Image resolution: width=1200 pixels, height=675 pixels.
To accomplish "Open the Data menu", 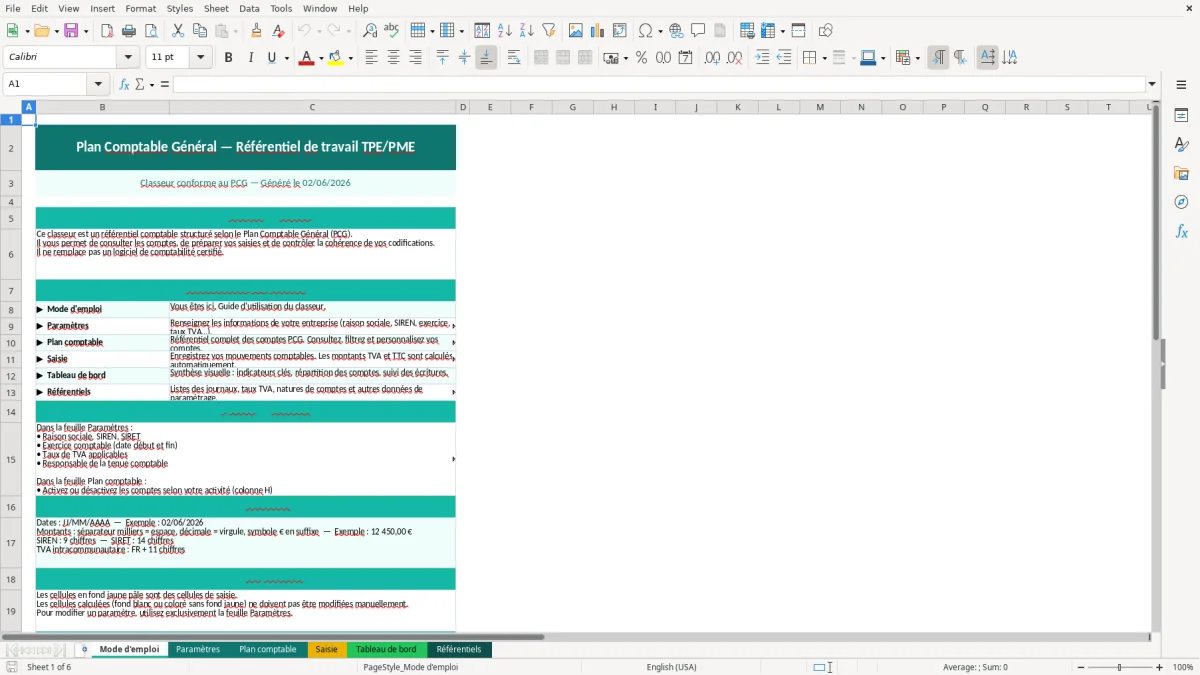I will tap(249, 8).
